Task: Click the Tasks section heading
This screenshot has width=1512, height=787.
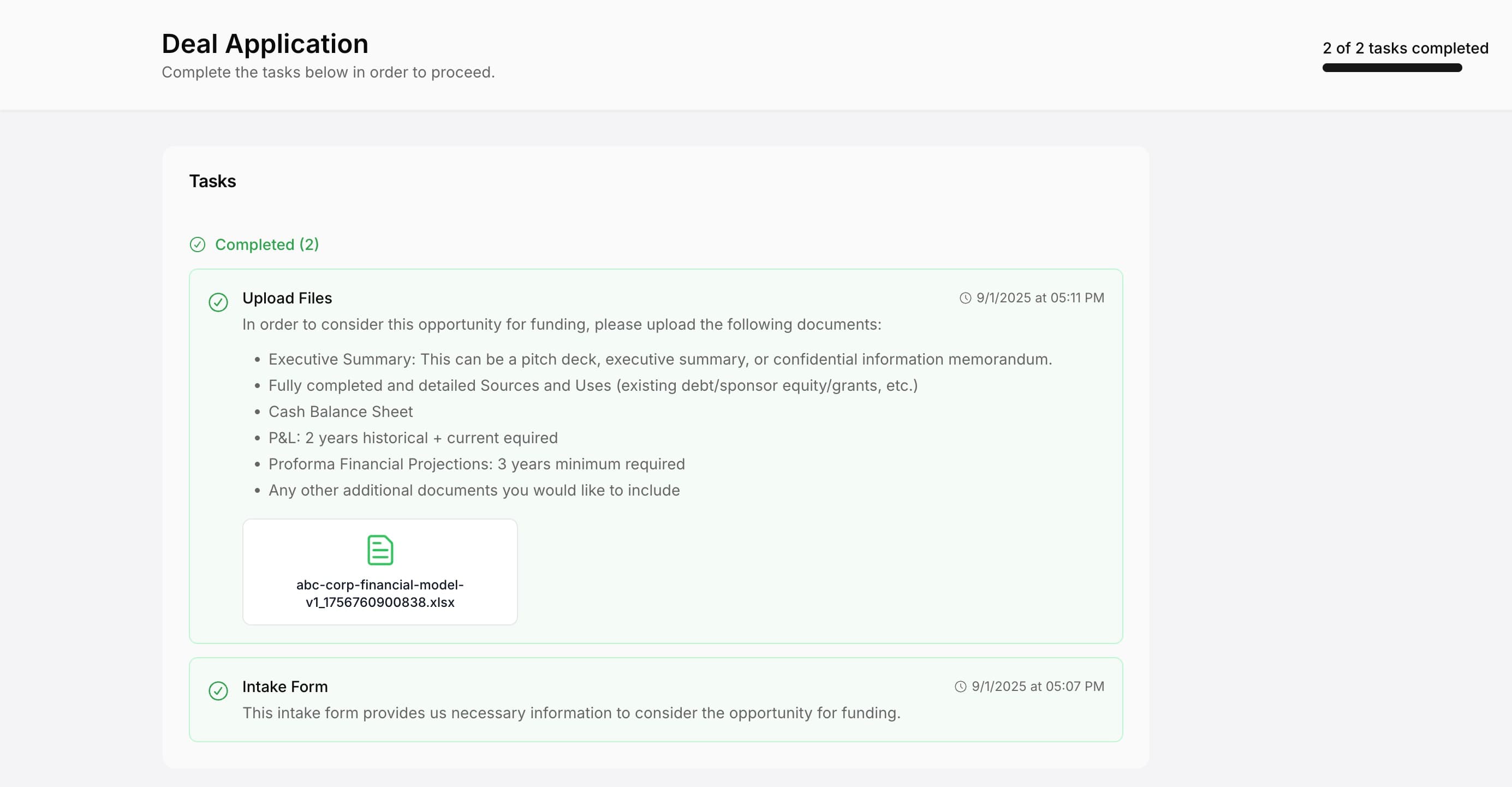Action: 212,181
